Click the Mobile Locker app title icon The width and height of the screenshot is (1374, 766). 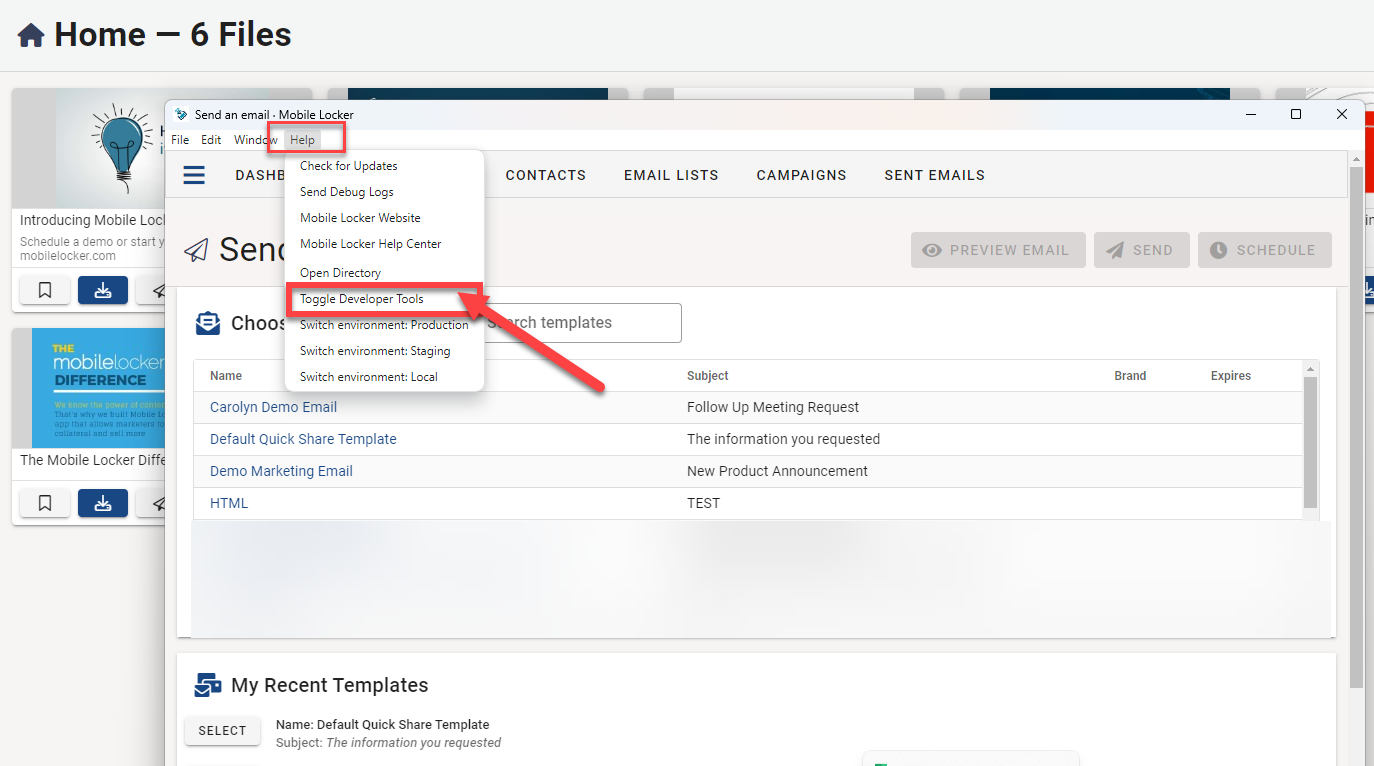click(181, 114)
